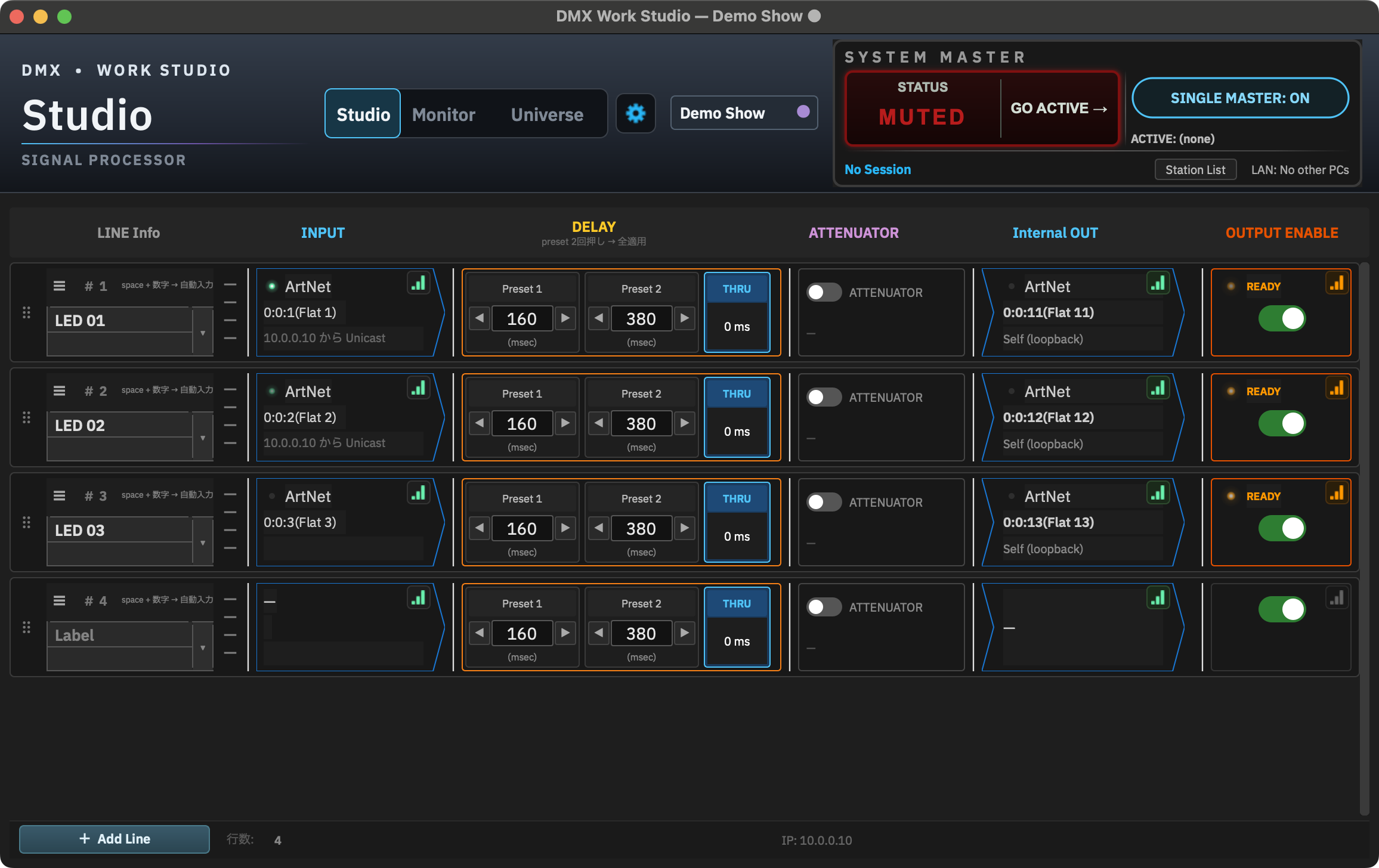Screen dimensions: 1379x868
Task: Enable the ATTENUATOR toggle on line 1
Action: [x=824, y=292]
